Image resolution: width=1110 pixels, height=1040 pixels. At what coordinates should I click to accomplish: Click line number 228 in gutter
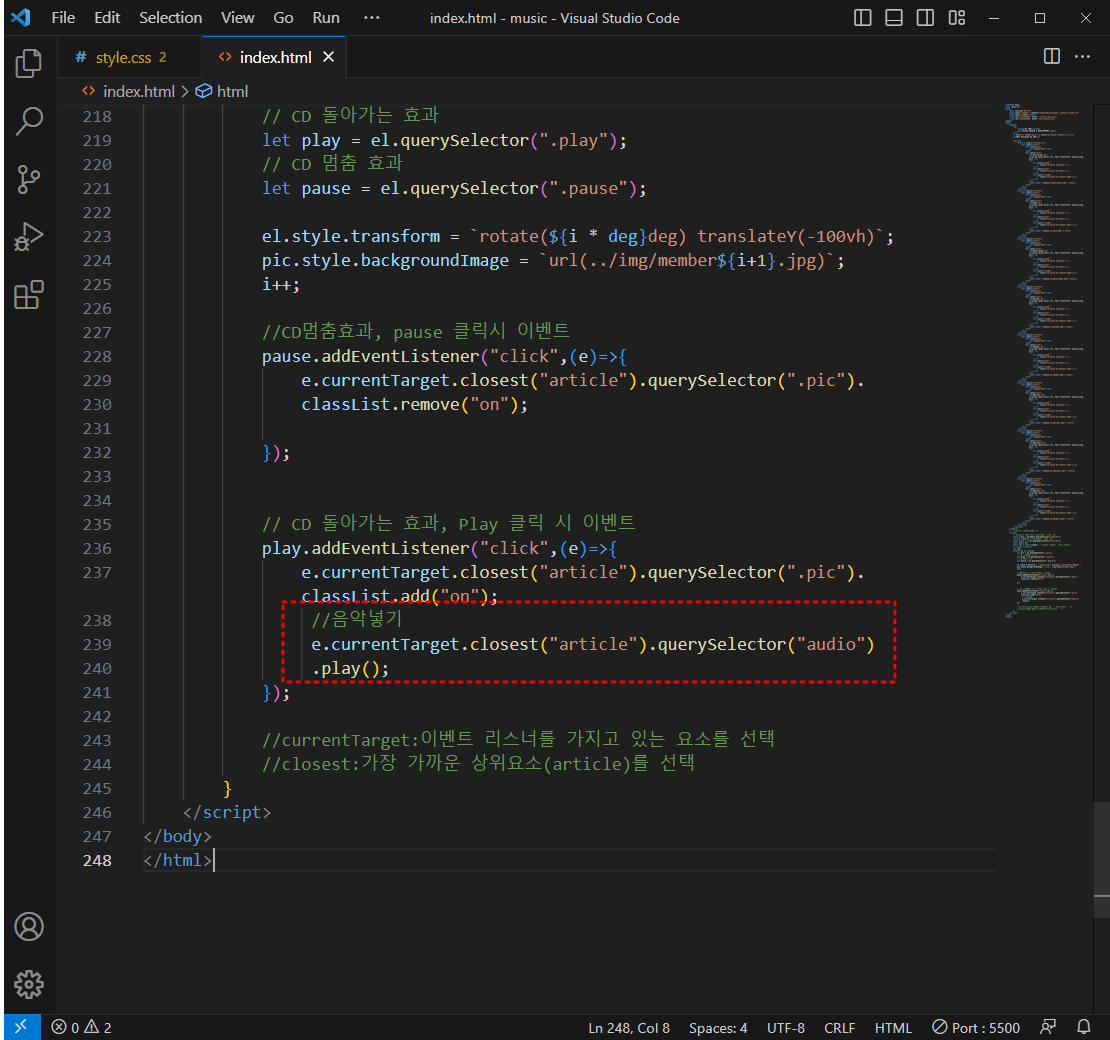tap(97, 356)
